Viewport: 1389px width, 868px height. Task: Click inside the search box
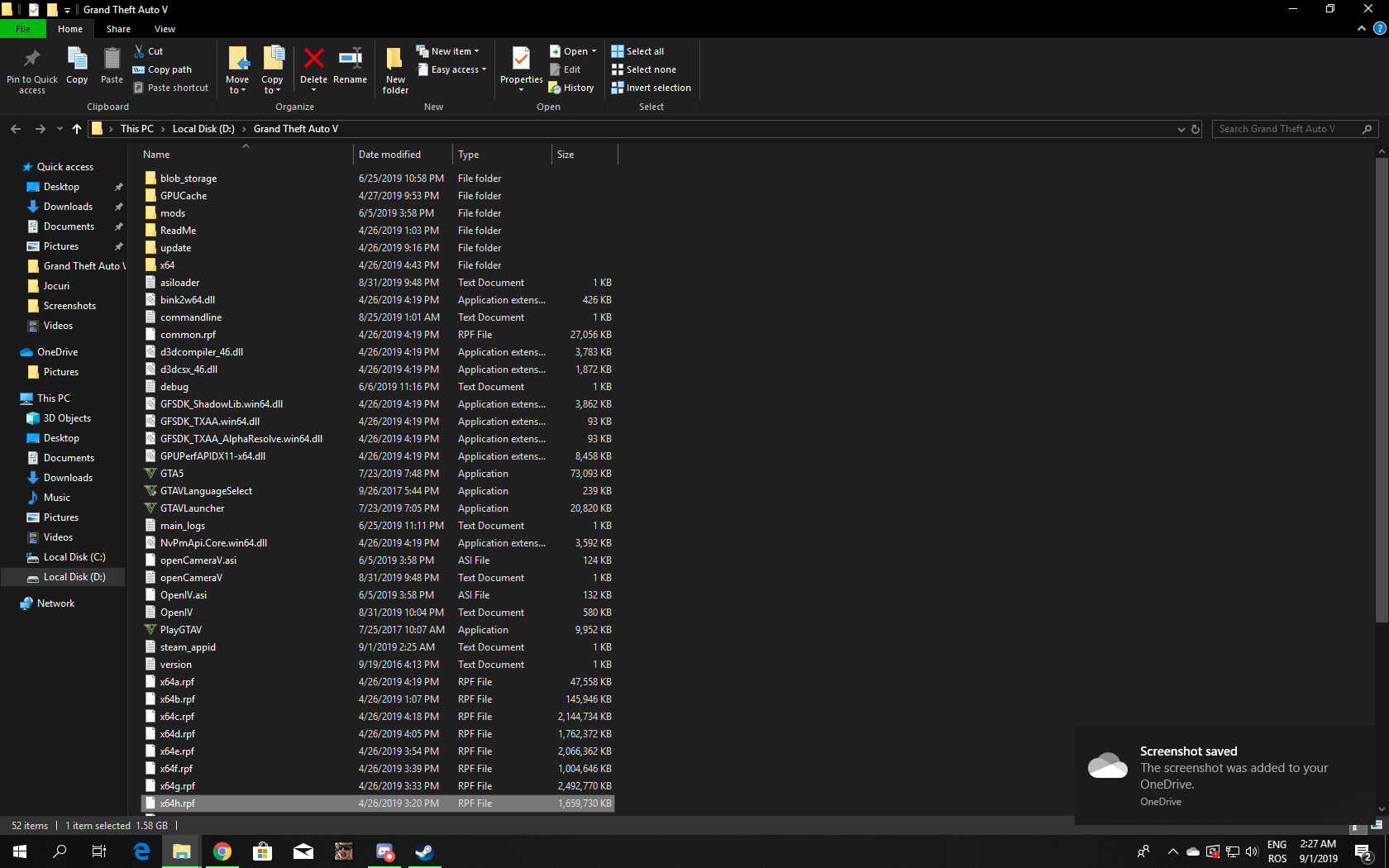point(1290,129)
